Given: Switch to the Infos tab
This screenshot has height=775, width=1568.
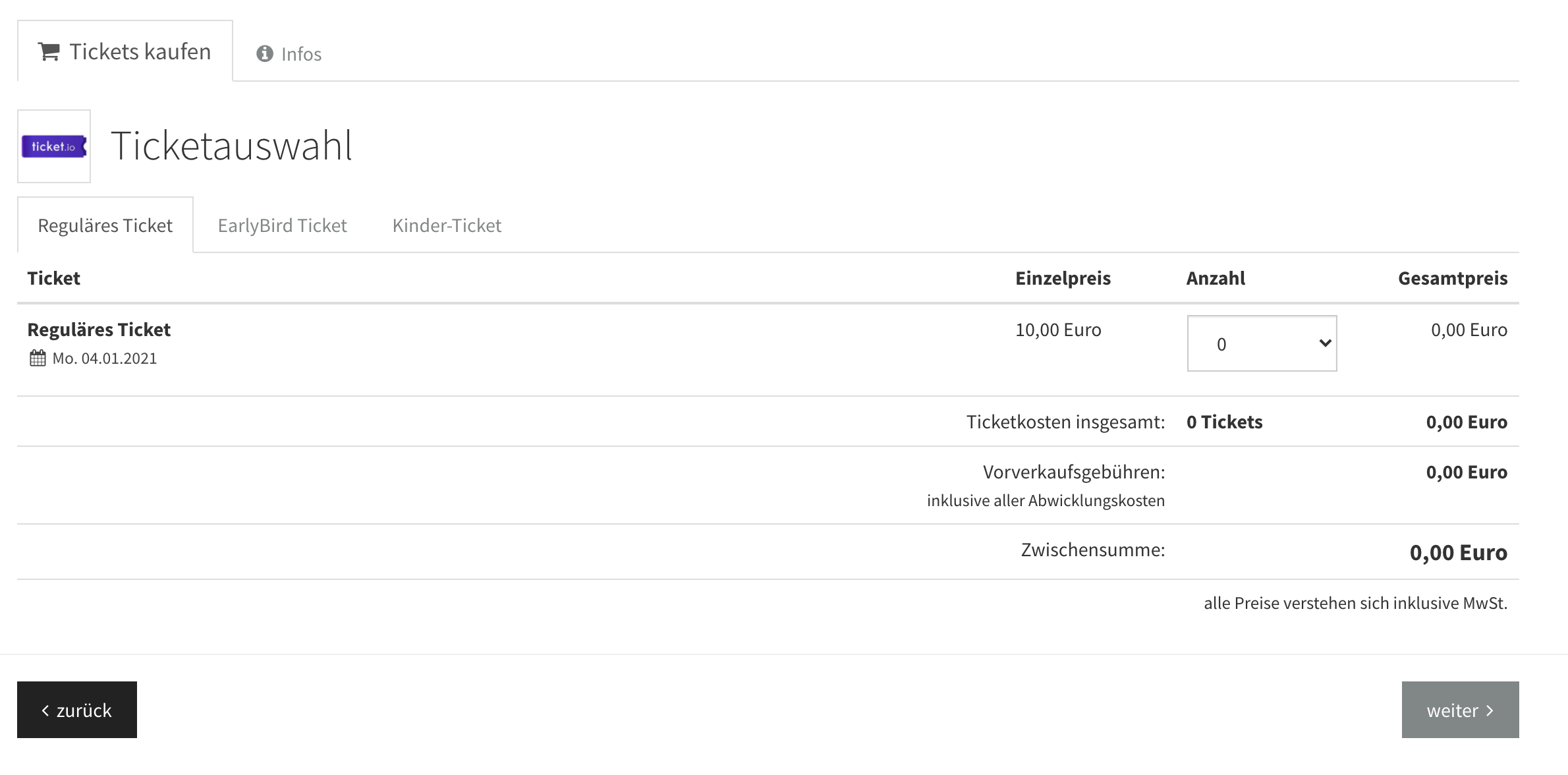Looking at the screenshot, I should (x=289, y=53).
